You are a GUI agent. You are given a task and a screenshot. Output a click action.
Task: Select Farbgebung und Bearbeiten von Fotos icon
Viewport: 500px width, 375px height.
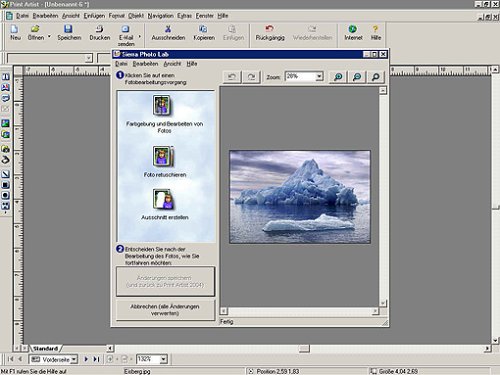tap(162, 105)
